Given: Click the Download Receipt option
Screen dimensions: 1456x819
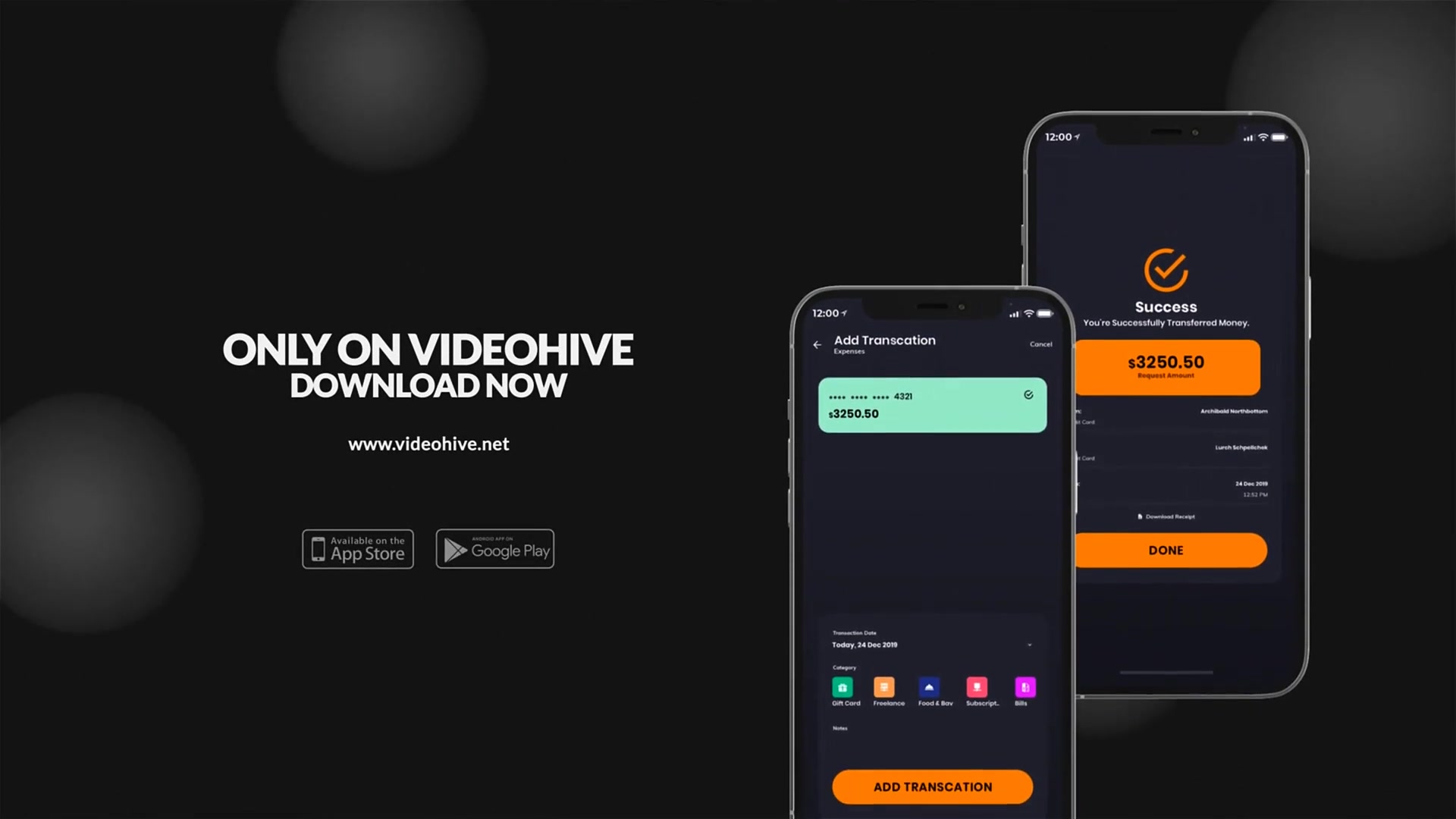Looking at the screenshot, I should coord(1168,516).
